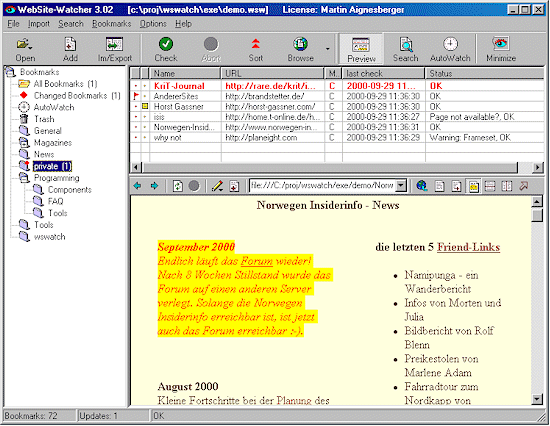Click preview add-bookmark page icon

pyautogui.click(x=234, y=186)
